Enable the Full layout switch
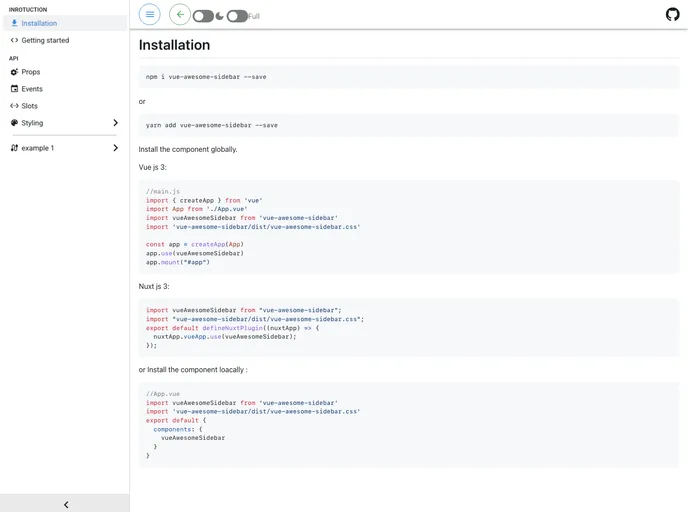The height and width of the screenshot is (512, 688). pyautogui.click(x=237, y=16)
